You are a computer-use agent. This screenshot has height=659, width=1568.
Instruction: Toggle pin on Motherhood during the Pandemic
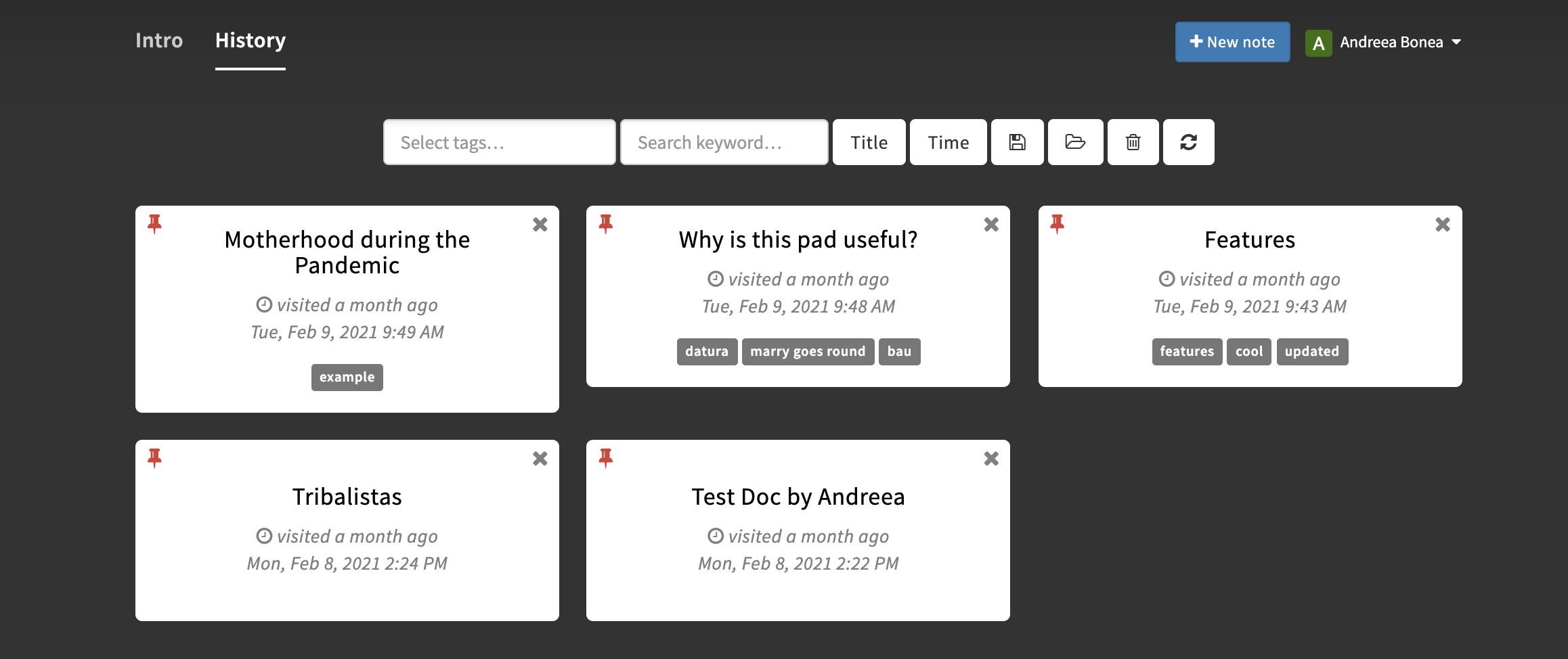[155, 224]
